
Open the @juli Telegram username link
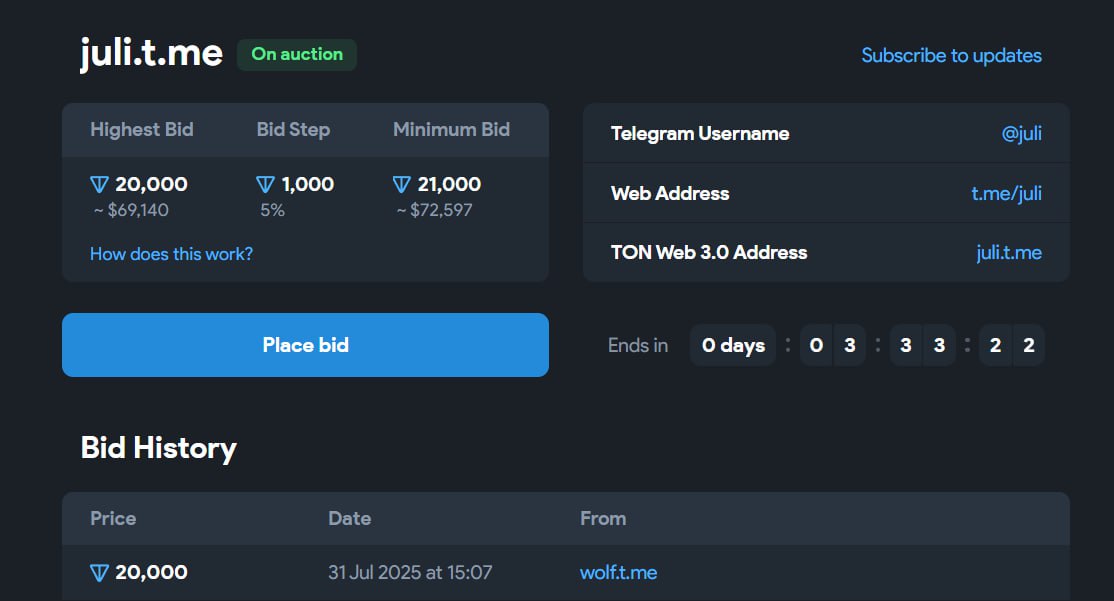[x=1022, y=134]
